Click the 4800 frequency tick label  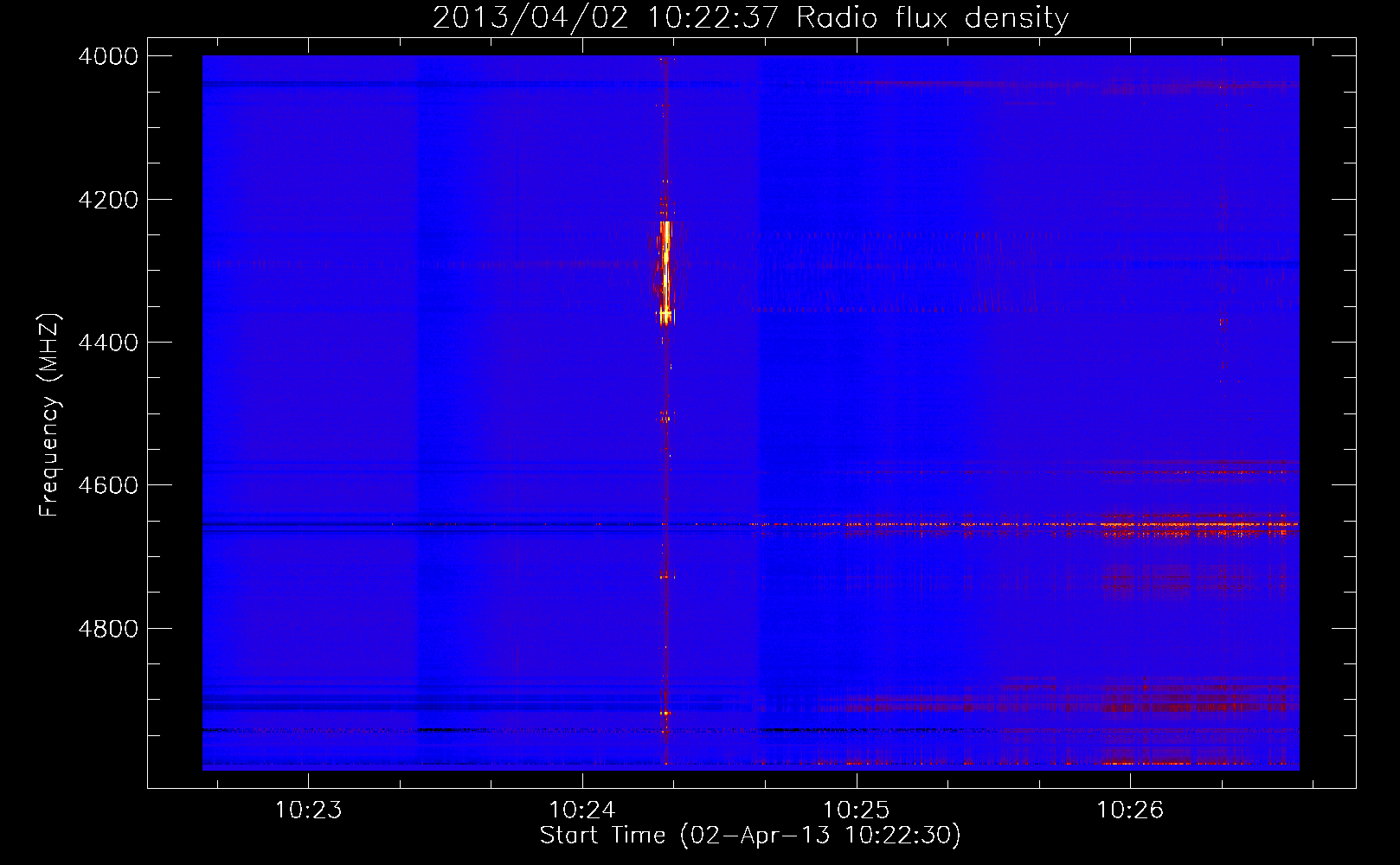[108, 629]
